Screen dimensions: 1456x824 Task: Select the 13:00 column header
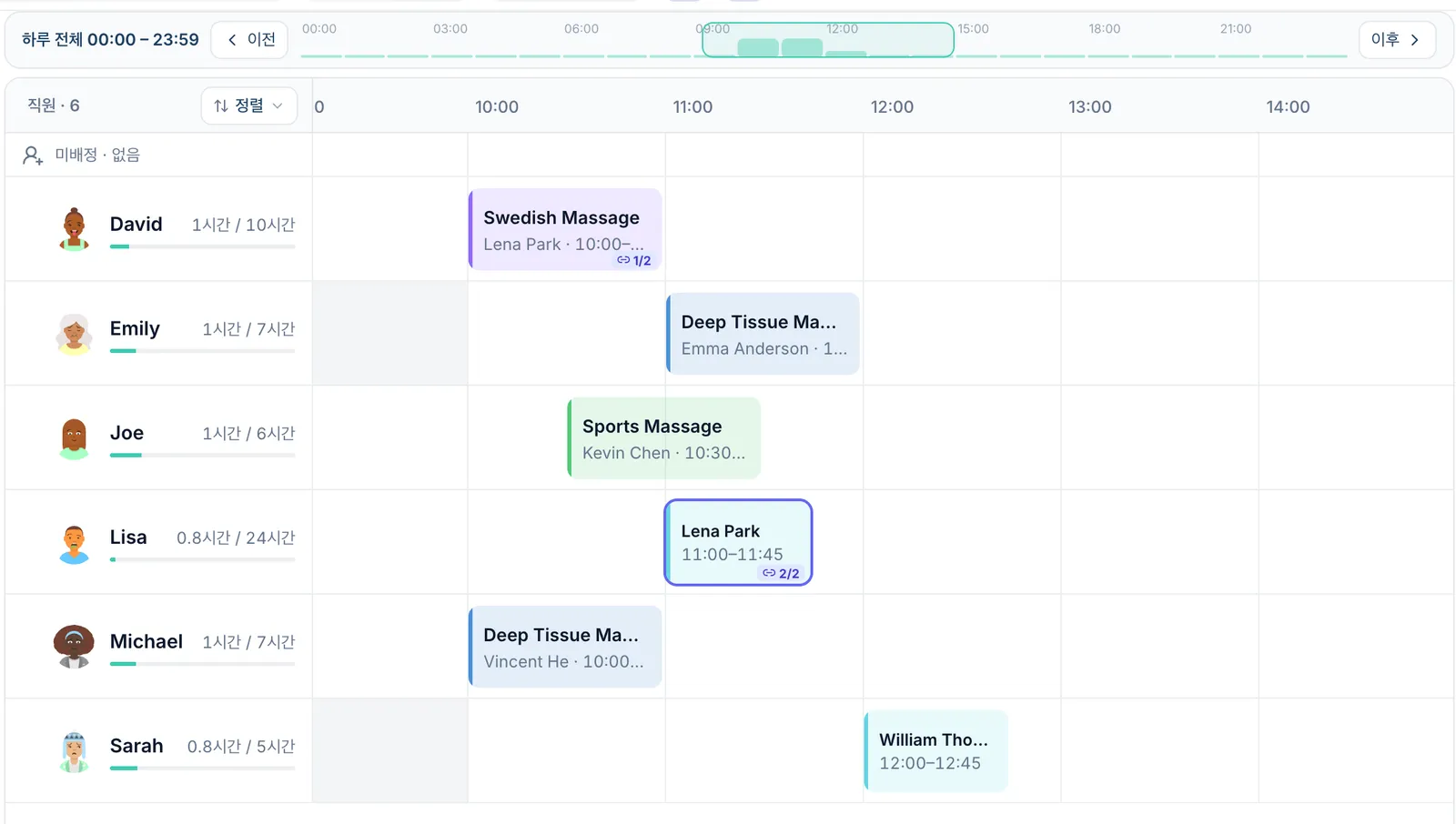pos(1090,106)
